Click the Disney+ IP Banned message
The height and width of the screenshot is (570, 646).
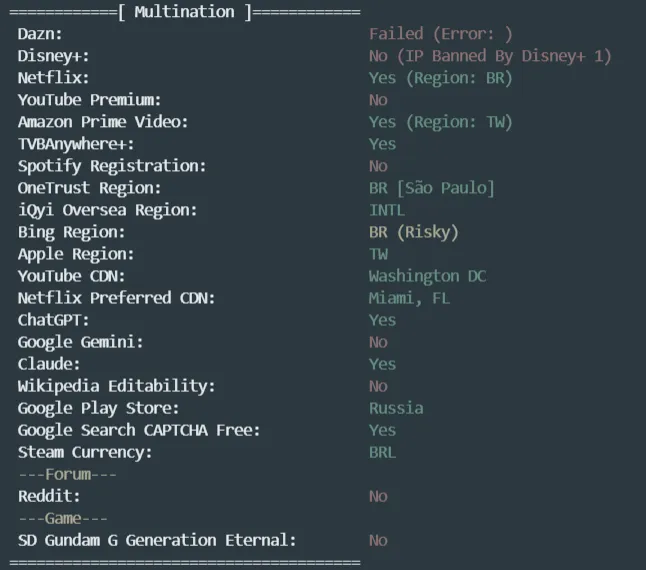pyautogui.click(x=489, y=56)
